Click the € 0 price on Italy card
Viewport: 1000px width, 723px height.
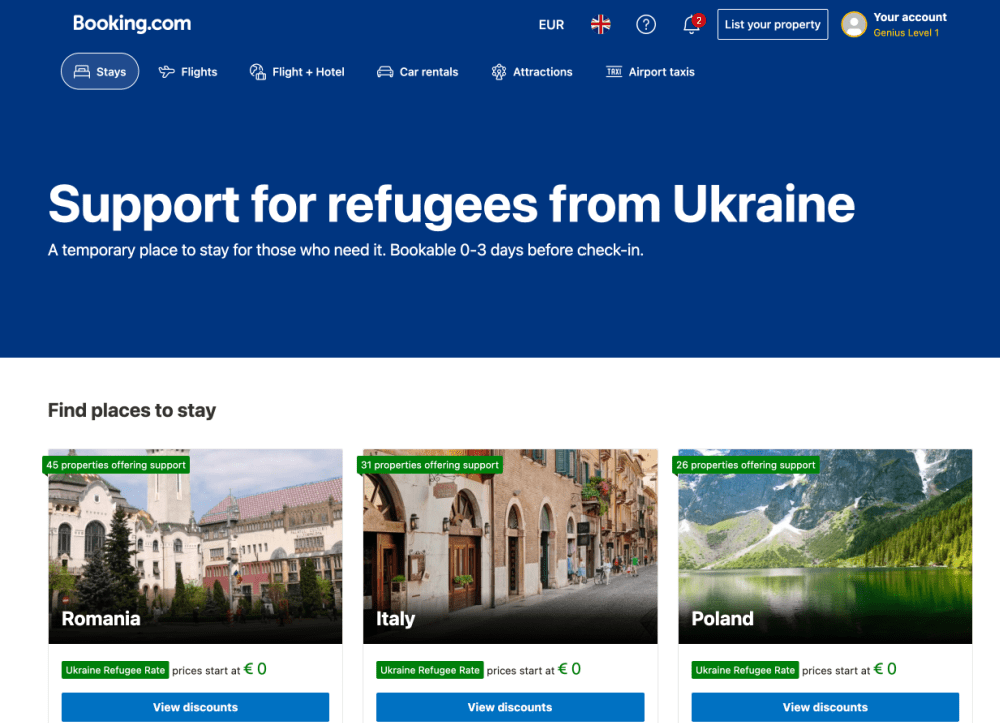570,669
